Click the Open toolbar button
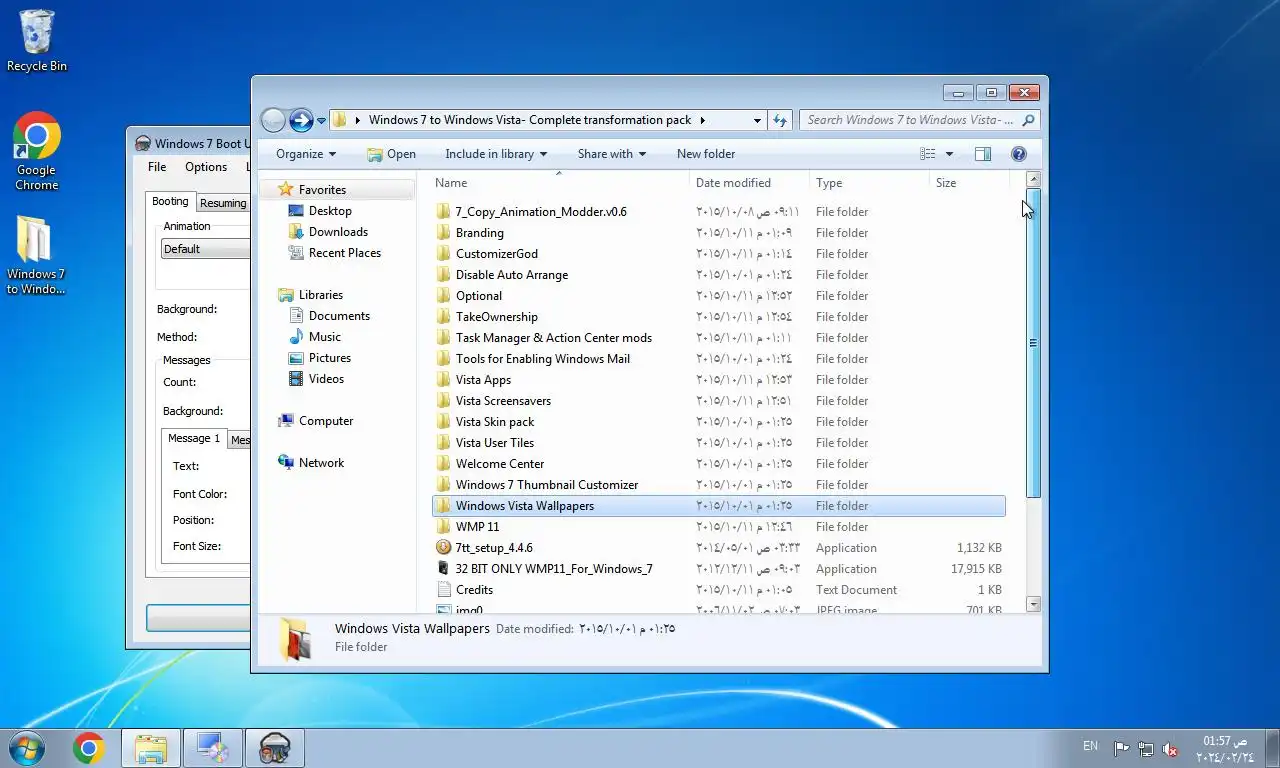The image size is (1280, 768). (391, 154)
